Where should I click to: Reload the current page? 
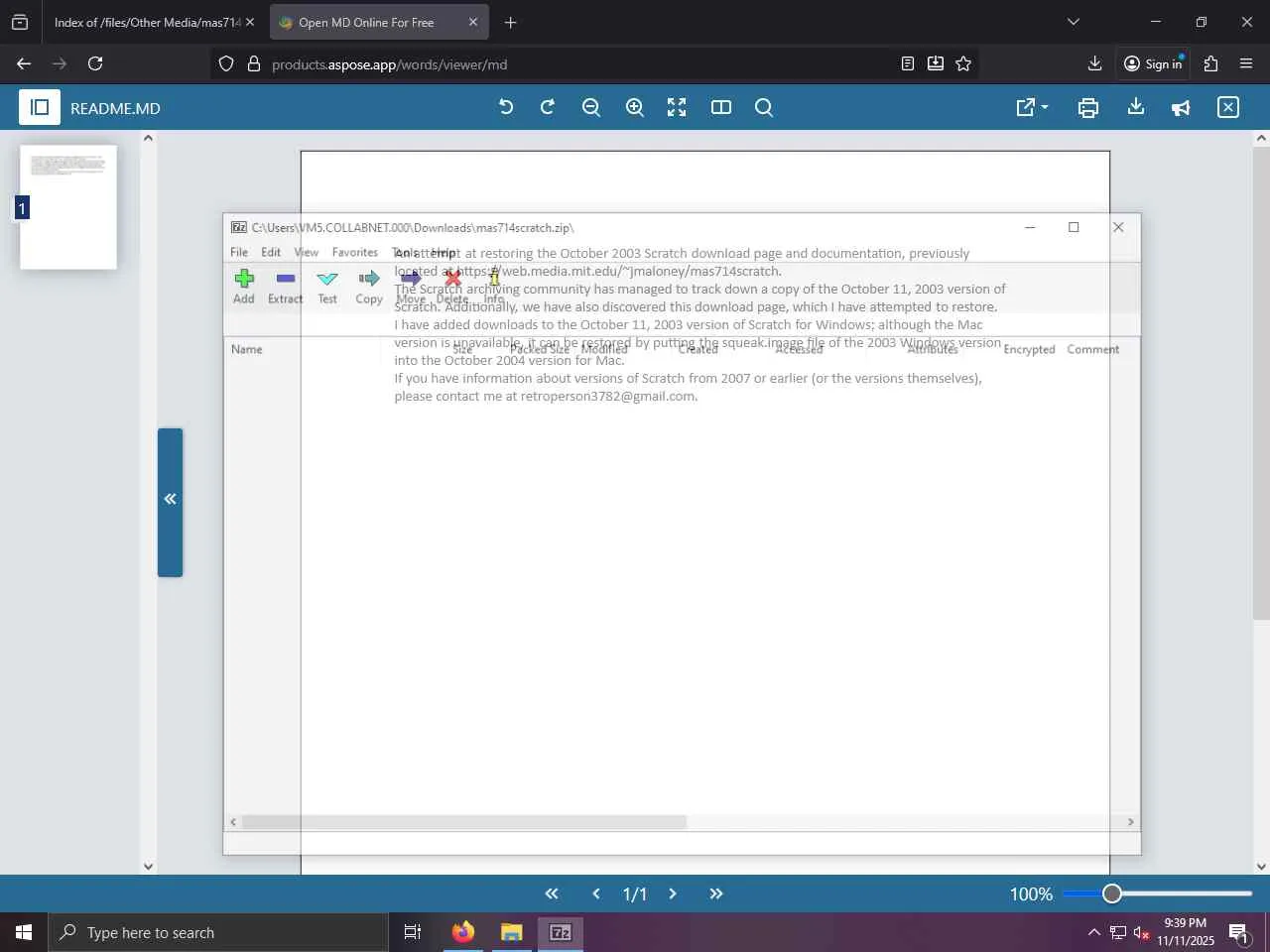(x=95, y=63)
